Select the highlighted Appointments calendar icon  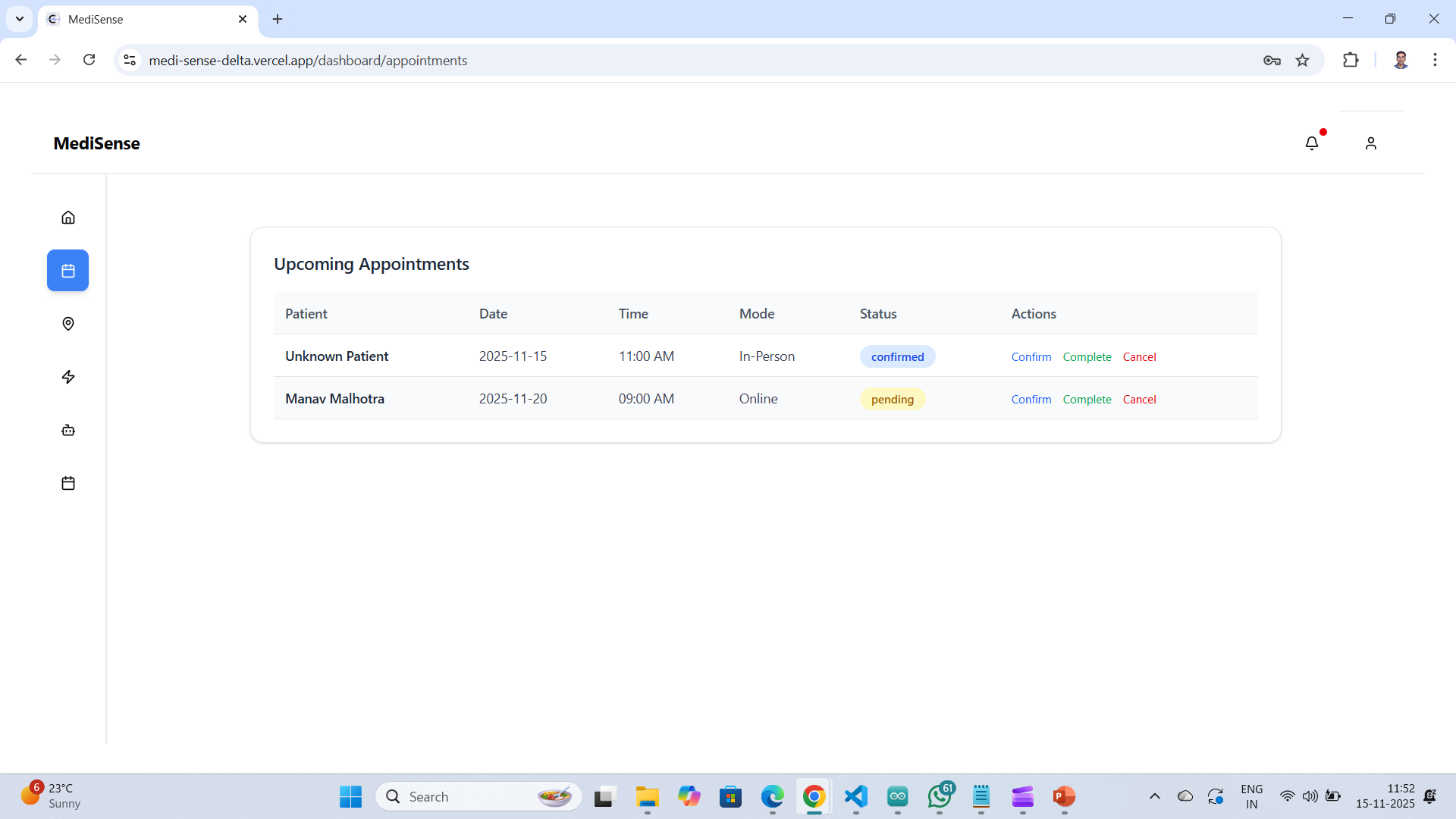tap(67, 270)
